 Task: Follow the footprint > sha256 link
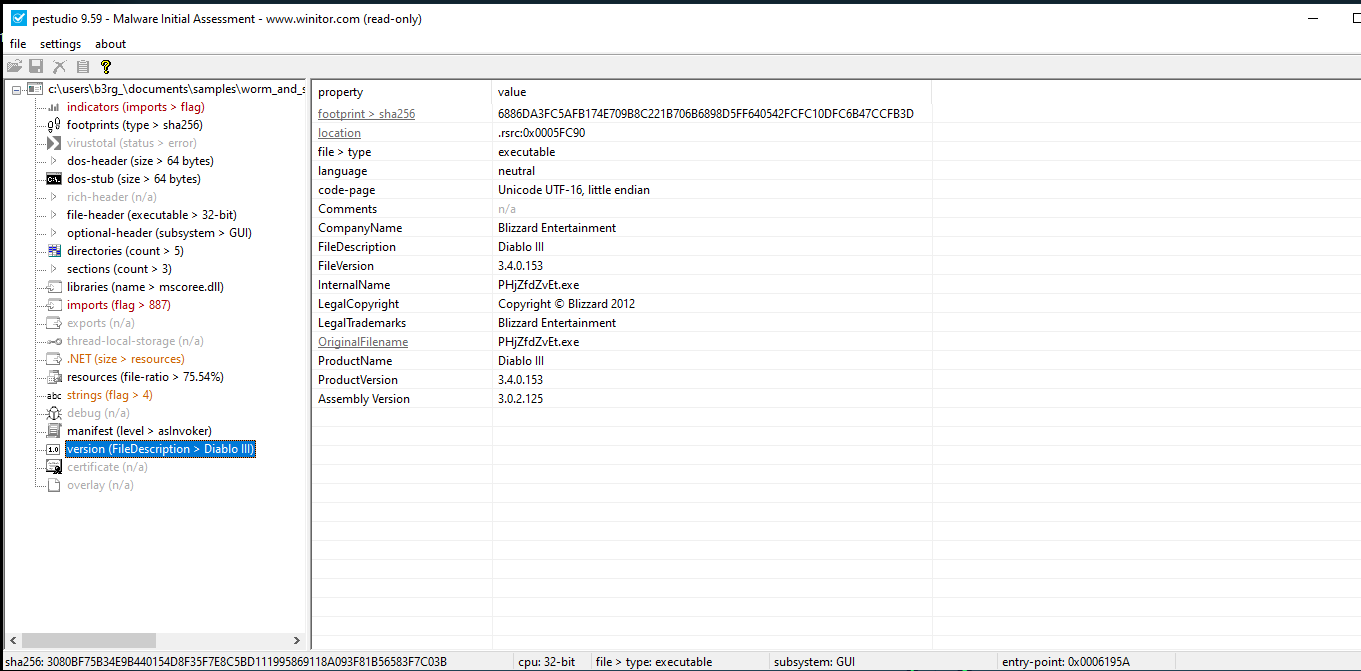(x=366, y=114)
